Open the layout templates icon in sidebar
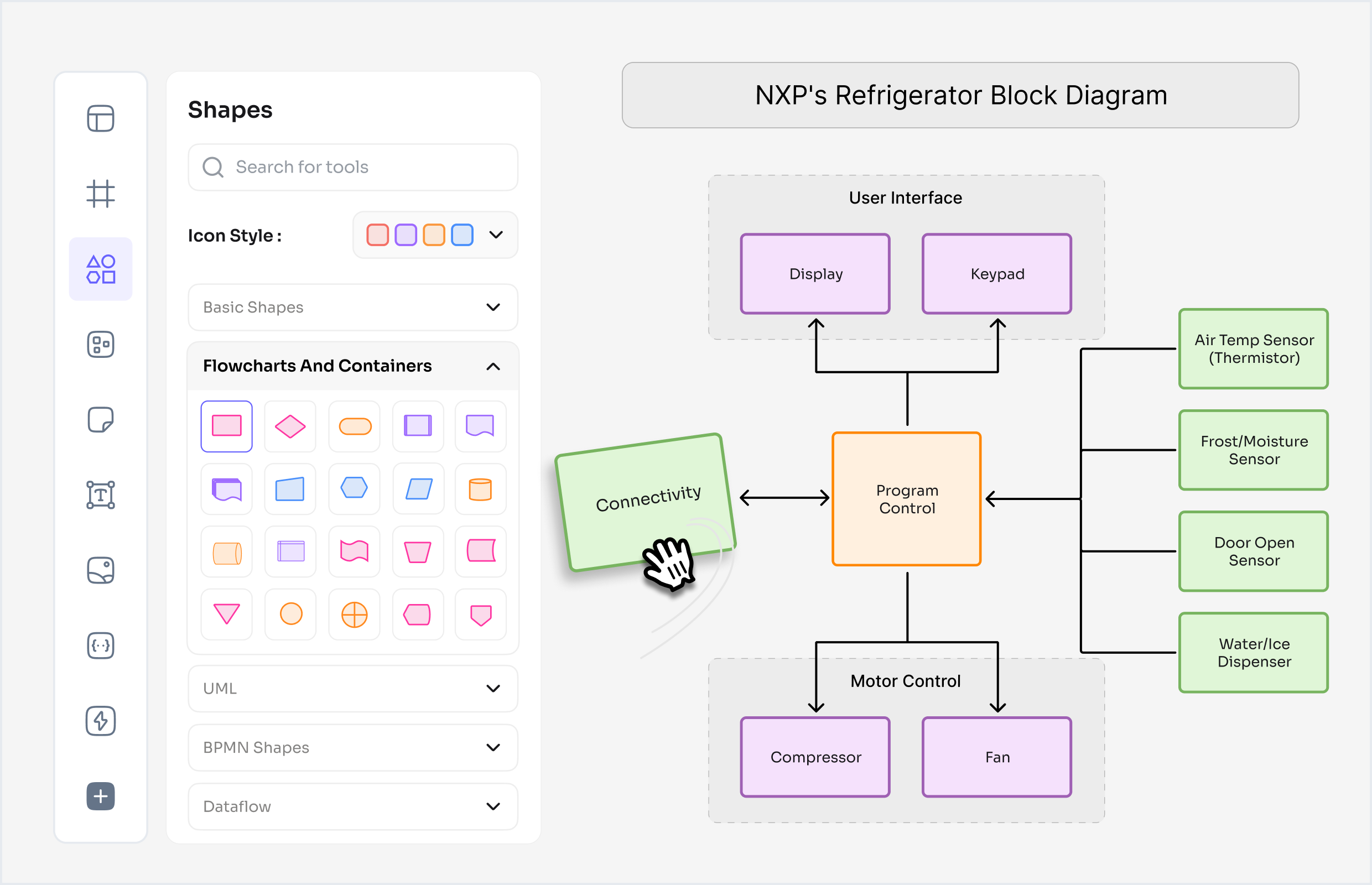Screen dimensions: 1372x885 click(101, 119)
